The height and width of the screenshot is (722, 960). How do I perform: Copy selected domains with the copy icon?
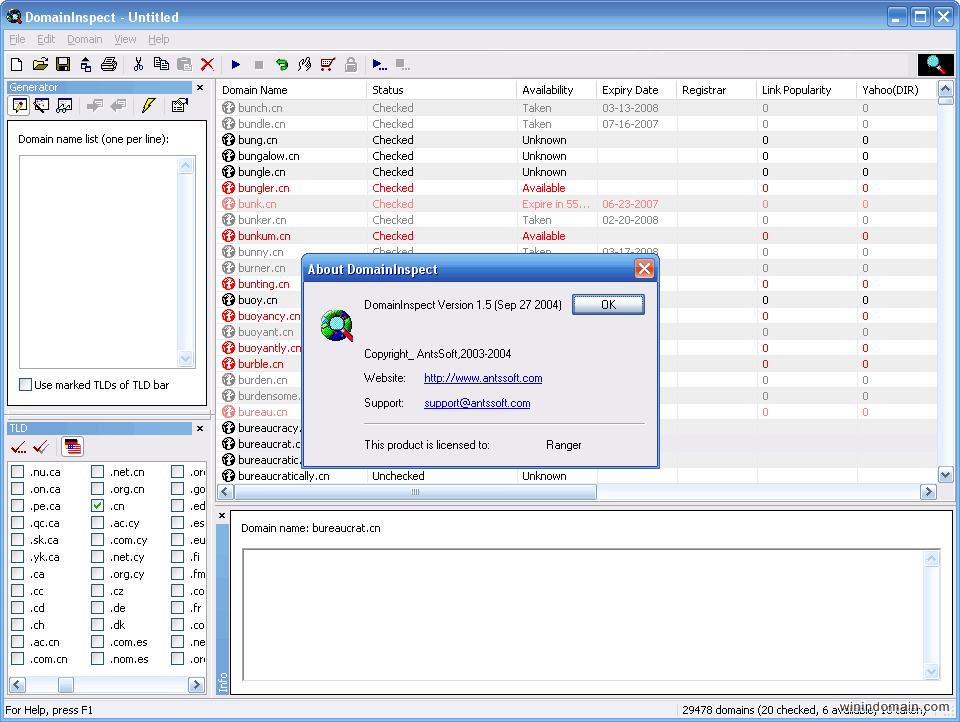pos(161,64)
